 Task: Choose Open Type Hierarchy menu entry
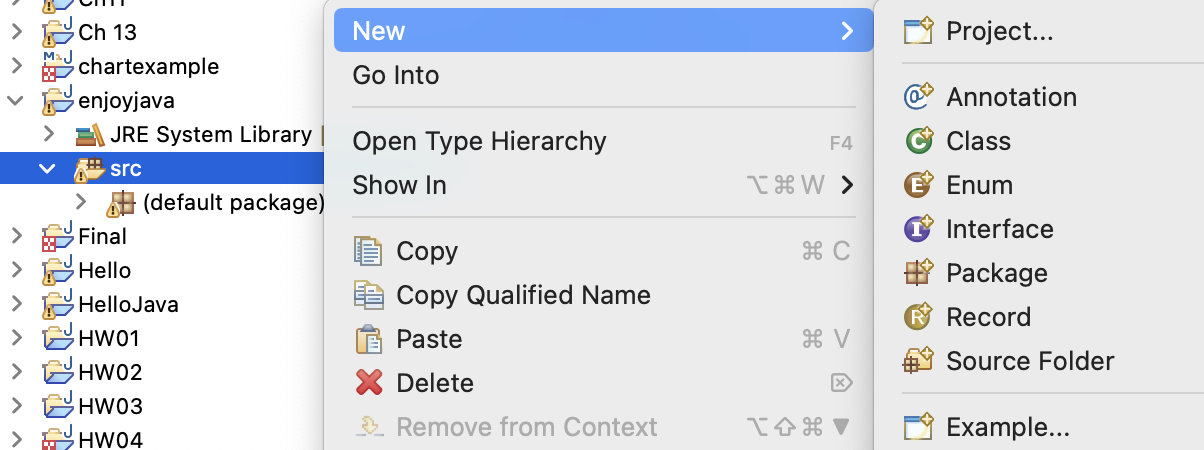[479, 141]
